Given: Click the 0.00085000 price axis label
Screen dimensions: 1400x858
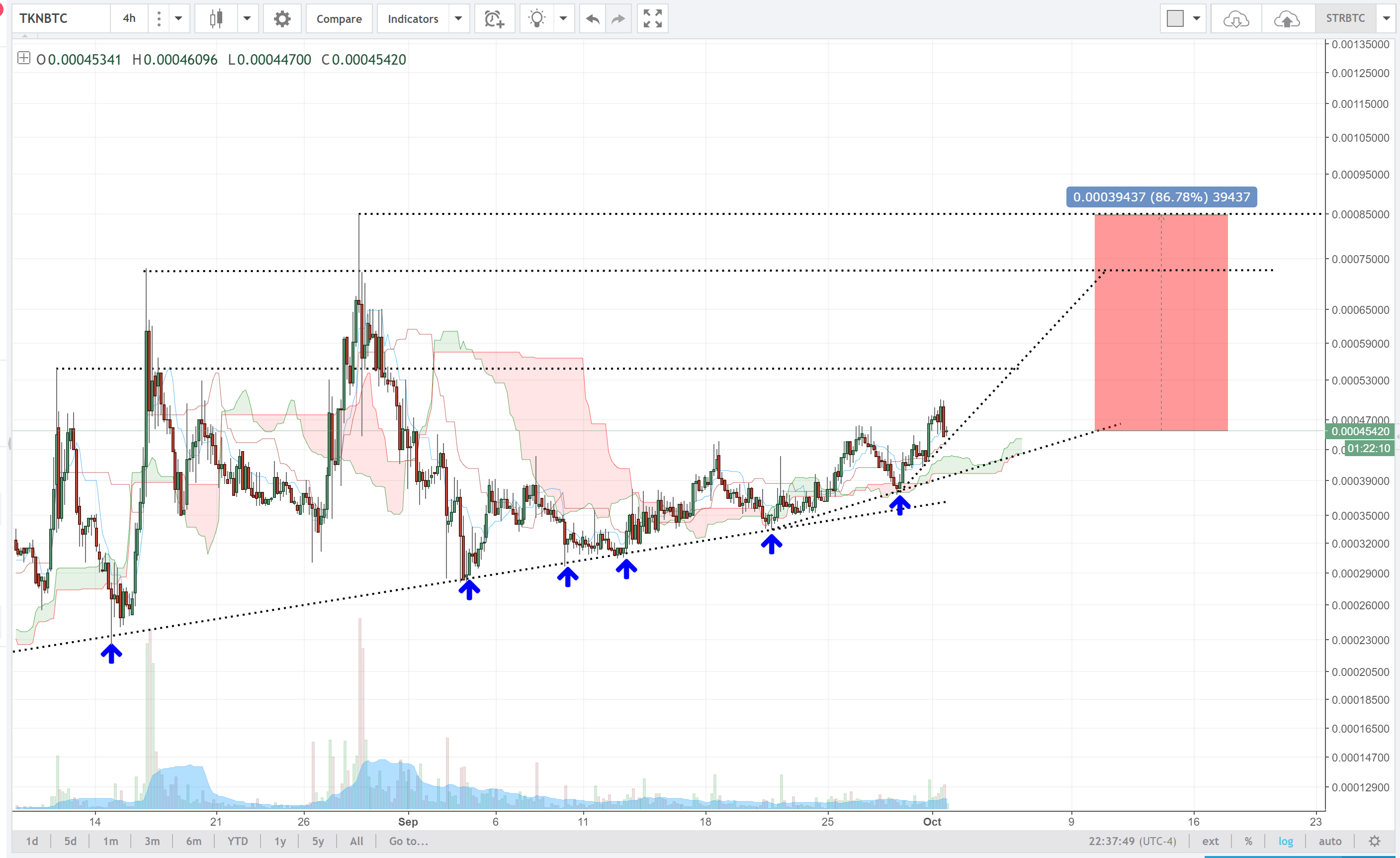Looking at the screenshot, I should 1360,214.
